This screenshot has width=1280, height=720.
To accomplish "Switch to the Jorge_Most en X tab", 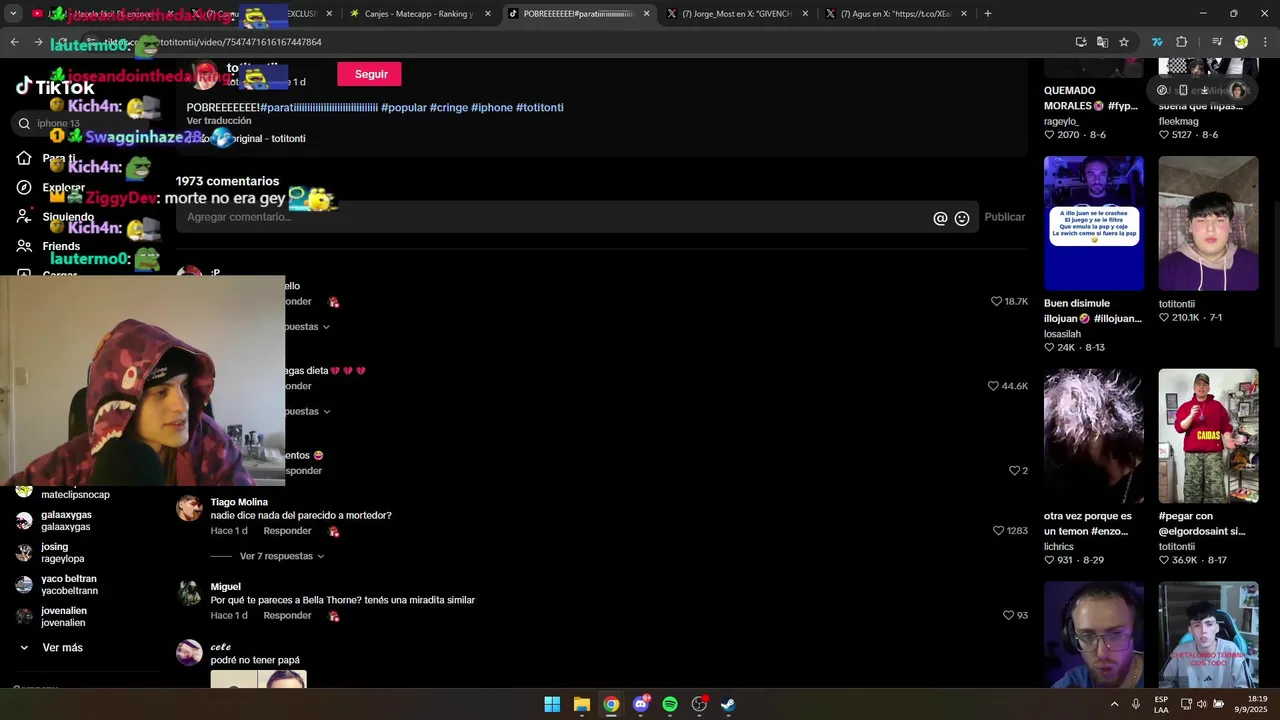I will (737, 14).
